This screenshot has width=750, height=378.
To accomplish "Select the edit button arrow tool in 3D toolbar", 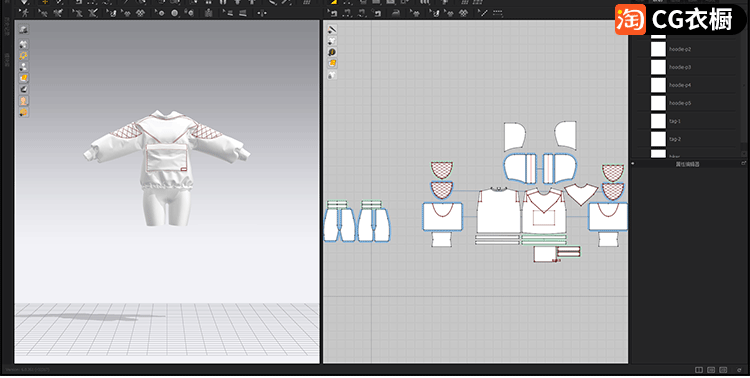I will [x=160, y=13].
